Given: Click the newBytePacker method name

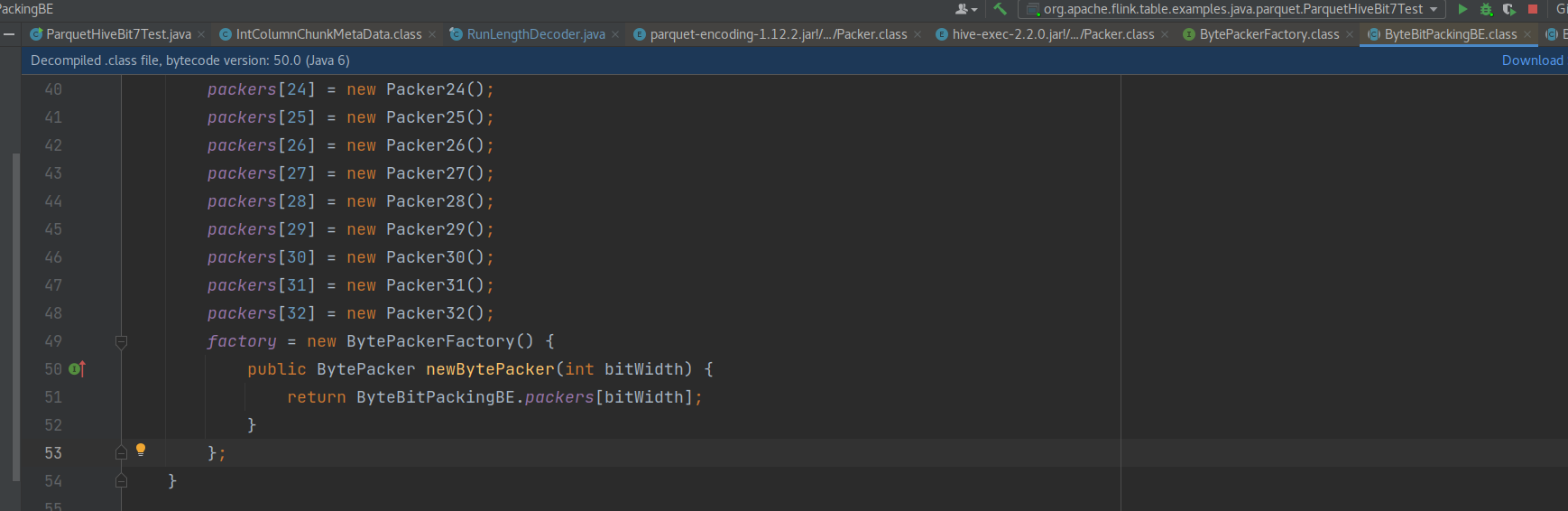Looking at the screenshot, I should (x=490, y=369).
